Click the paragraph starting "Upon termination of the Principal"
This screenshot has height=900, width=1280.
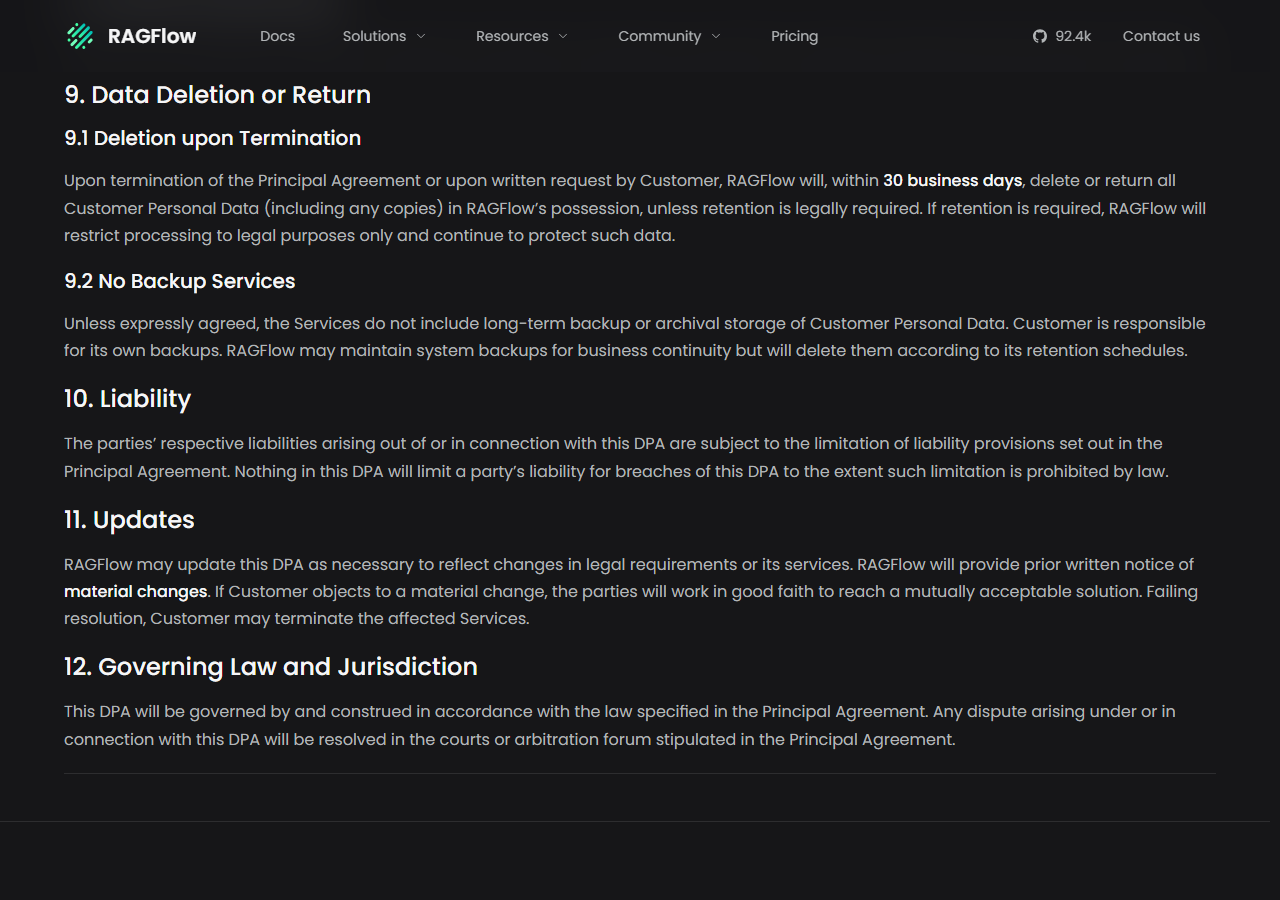[x=635, y=208]
